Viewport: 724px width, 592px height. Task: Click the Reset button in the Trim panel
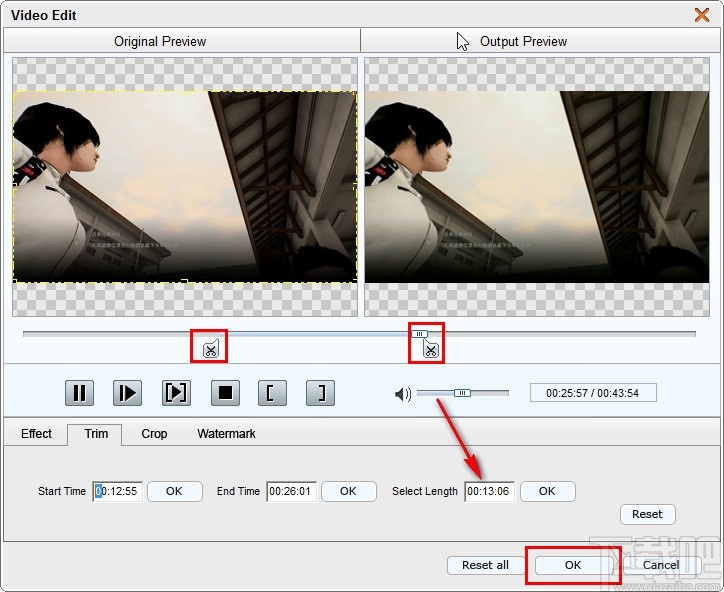pos(647,514)
